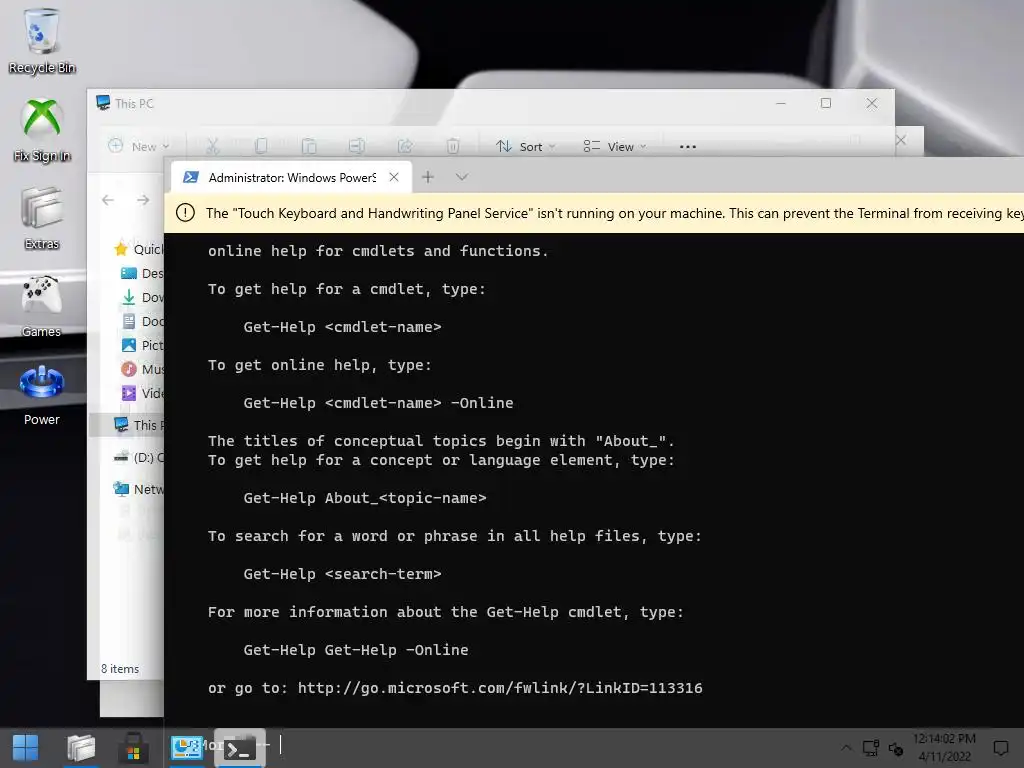
Task: Click the volume icon in system tray
Action: pyautogui.click(x=896, y=749)
